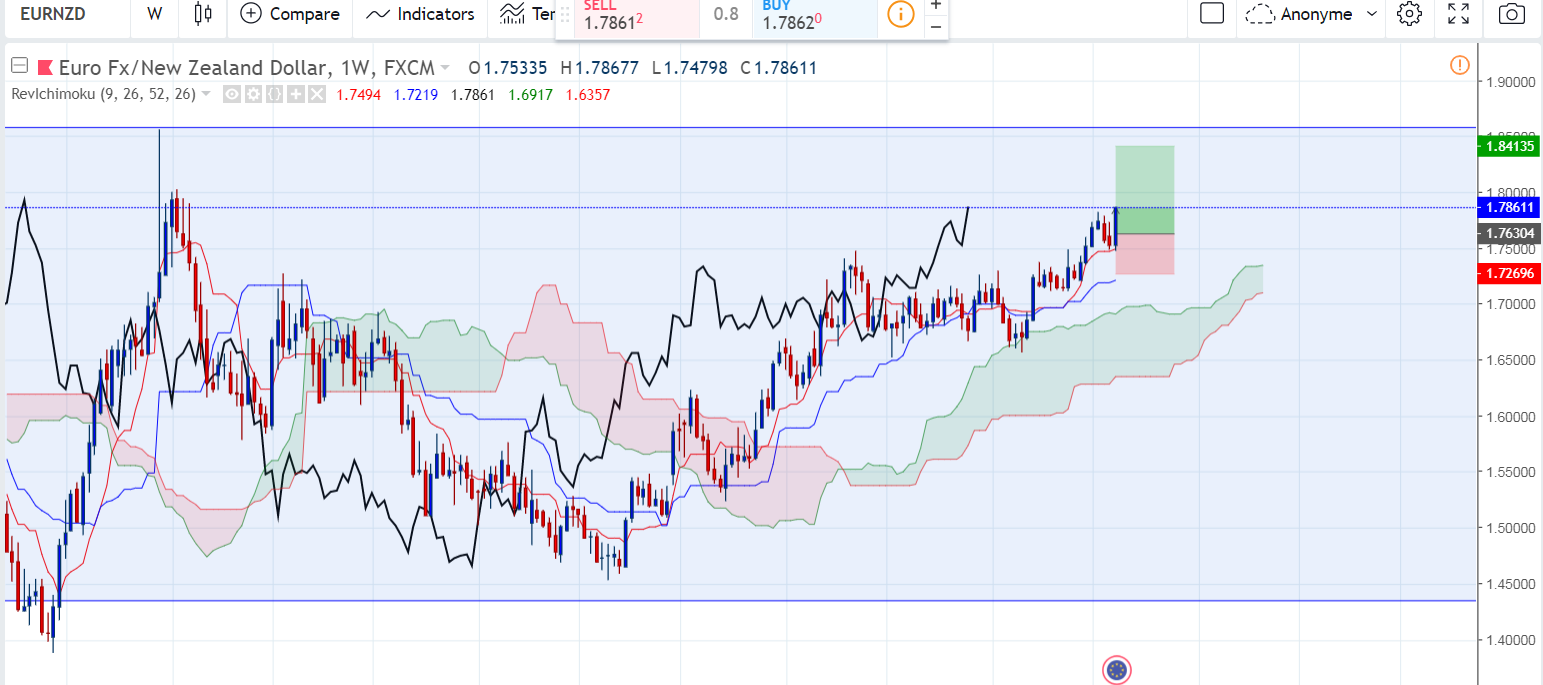Click the 1.90000 price scale label
The height and width of the screenshot is (685, 1543).
coord(1511,81)
